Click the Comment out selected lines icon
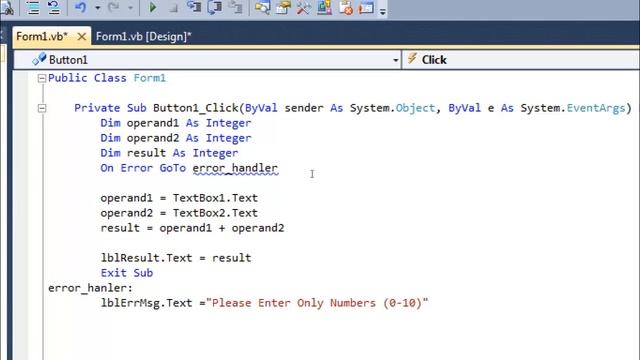Image resolution: width=640 pixels, height=360 pixels. tap(33, 8)
